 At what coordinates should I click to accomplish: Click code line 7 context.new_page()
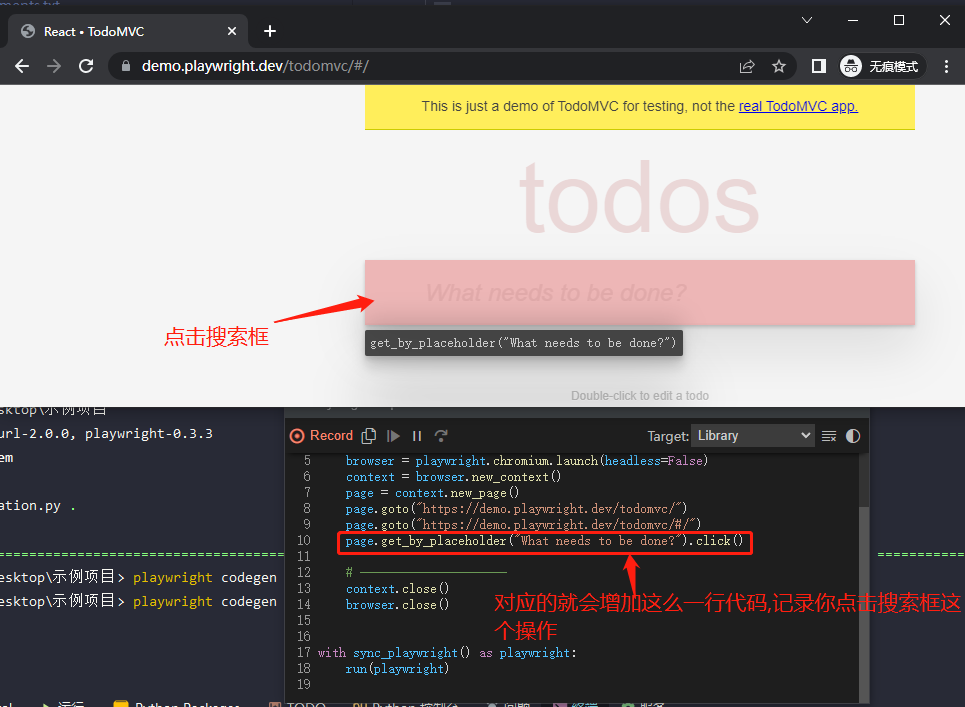432,493
